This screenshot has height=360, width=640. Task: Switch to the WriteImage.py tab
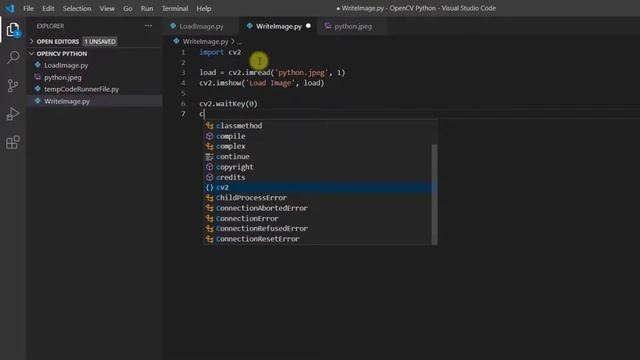tap(279, 26)
